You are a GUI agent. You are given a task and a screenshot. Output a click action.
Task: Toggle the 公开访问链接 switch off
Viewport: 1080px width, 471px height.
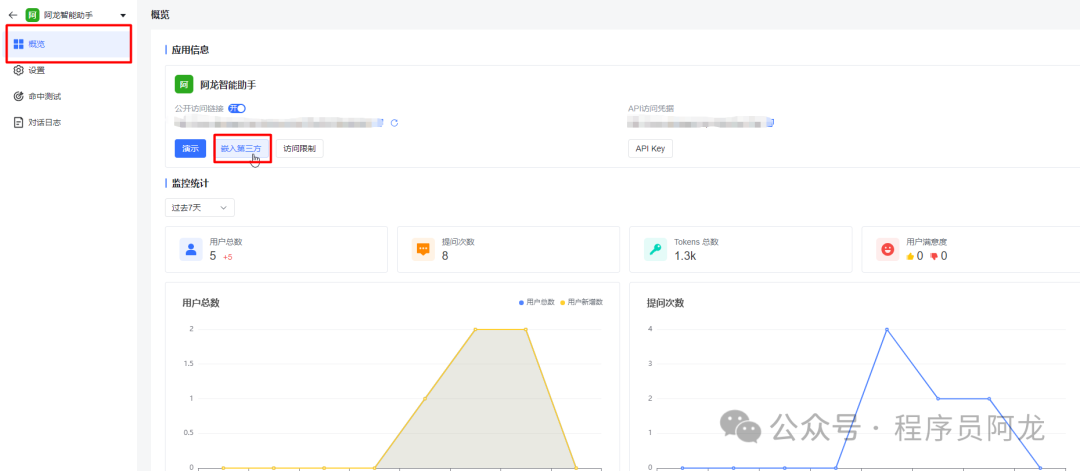click(237, 108)
